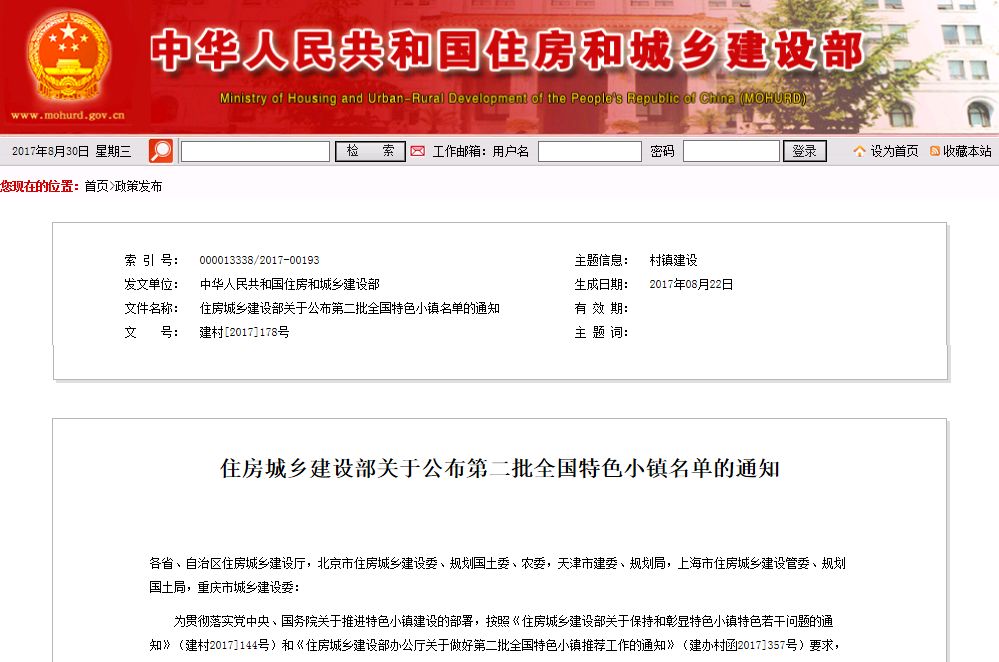Click the 生成日期 label
Image resolution: width=999 pixels, height=662 pixels.
coord(601,284)
